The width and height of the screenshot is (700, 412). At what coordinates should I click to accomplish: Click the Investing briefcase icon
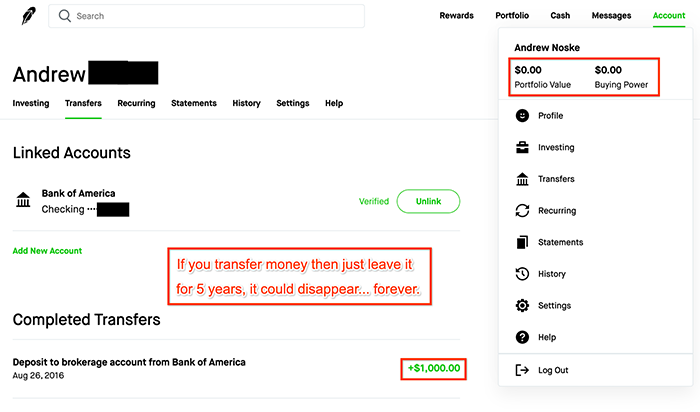[x=522, y=148]
